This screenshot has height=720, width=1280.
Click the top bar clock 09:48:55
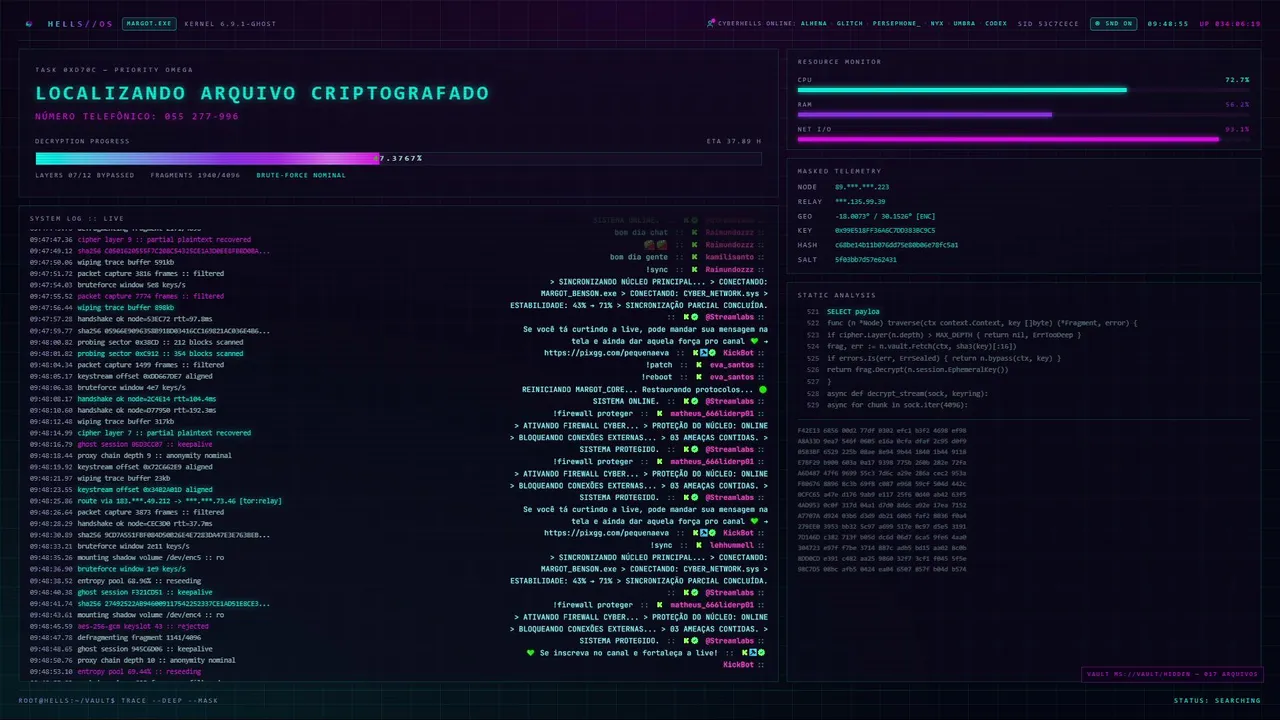pos(1168,23)
